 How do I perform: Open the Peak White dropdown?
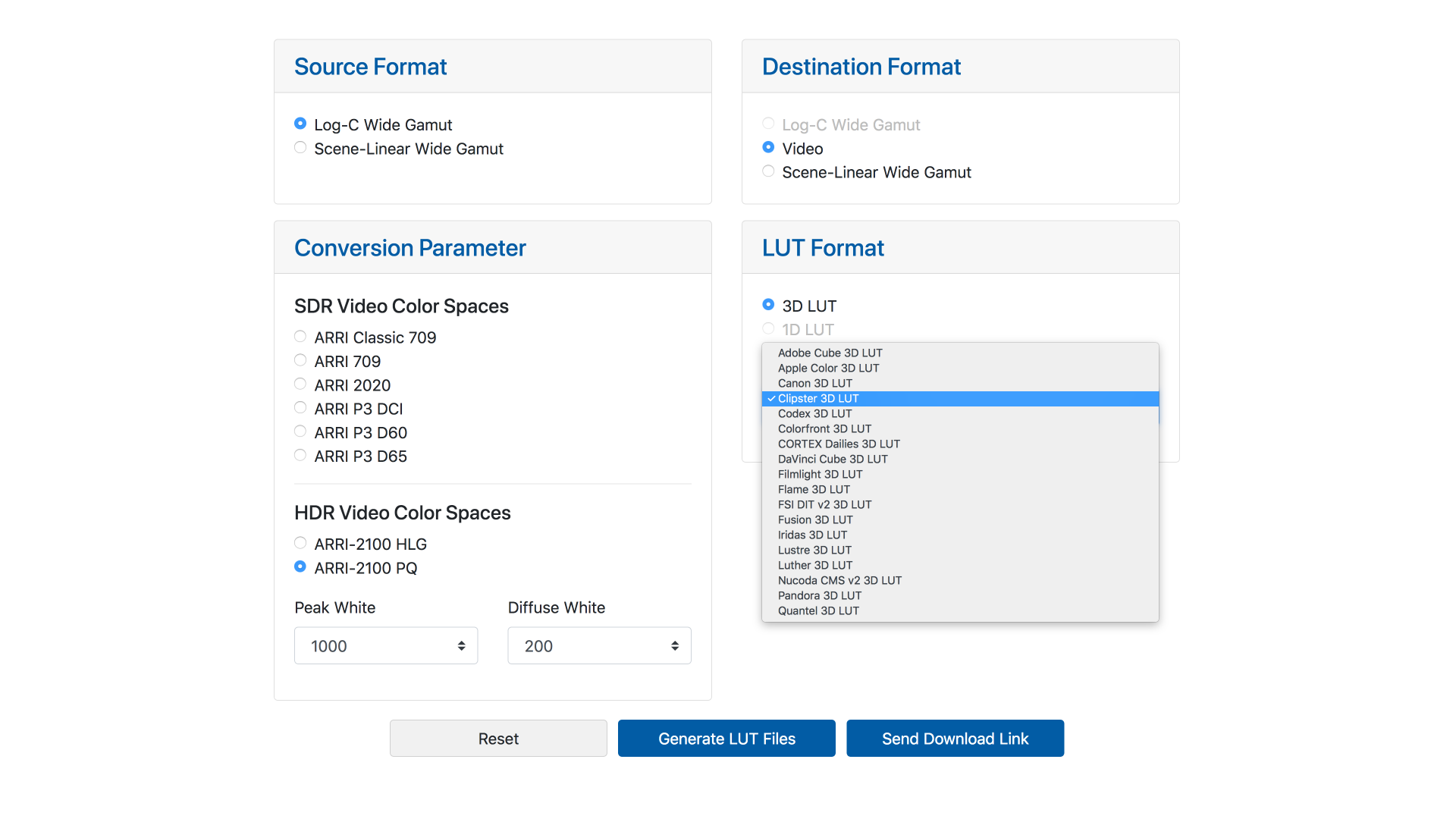point(386,645)
